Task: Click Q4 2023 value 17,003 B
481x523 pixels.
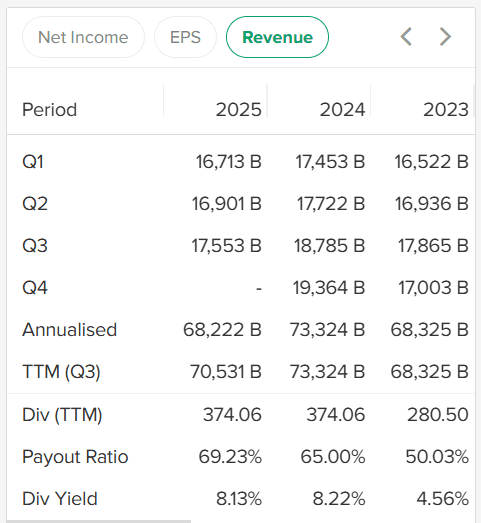Action: [x=434, y=288]
